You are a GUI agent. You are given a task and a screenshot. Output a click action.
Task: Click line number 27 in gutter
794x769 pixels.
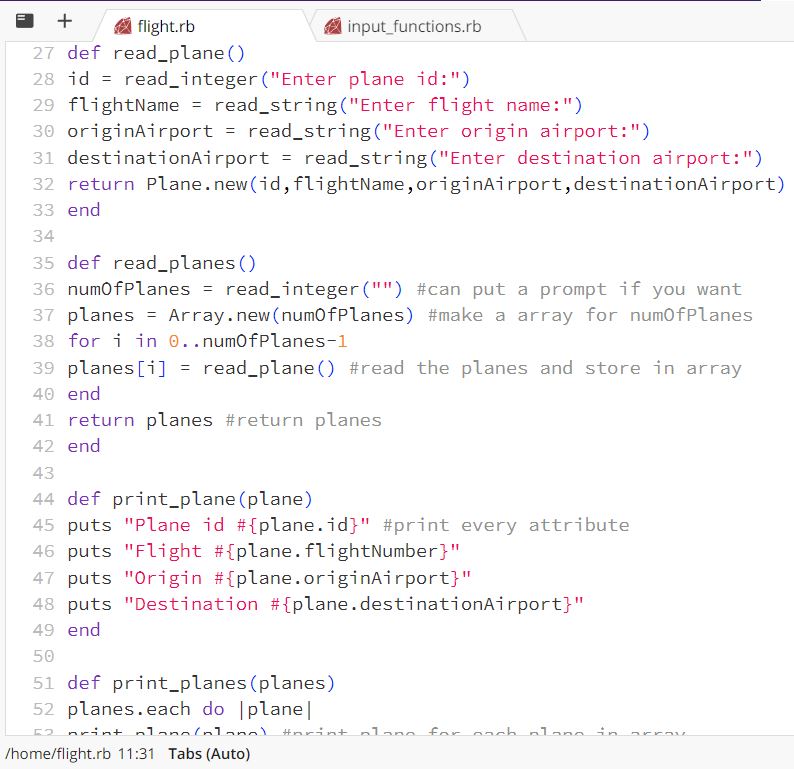tap(44, 53)
